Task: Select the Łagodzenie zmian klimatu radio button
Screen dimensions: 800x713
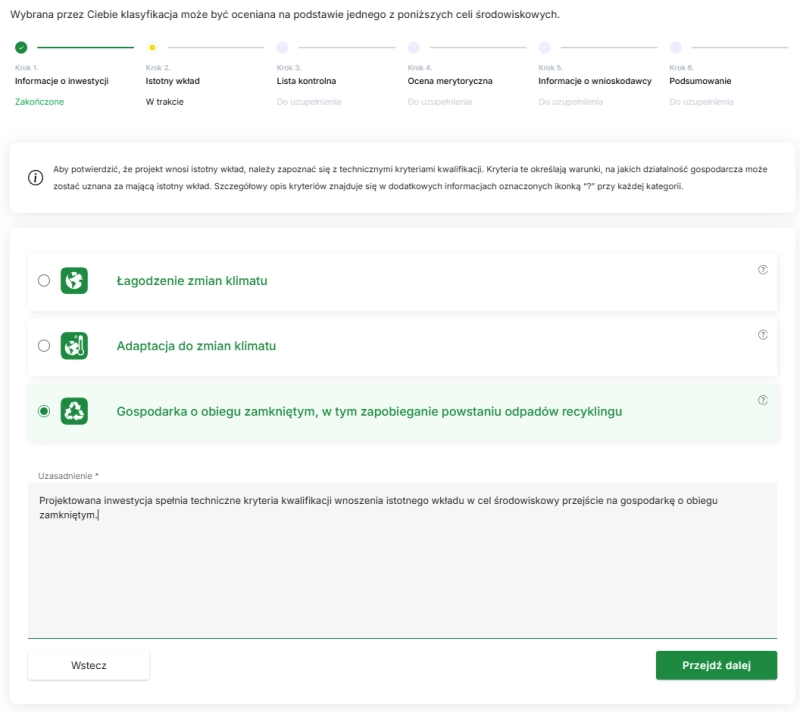Action: pos(44,281)
